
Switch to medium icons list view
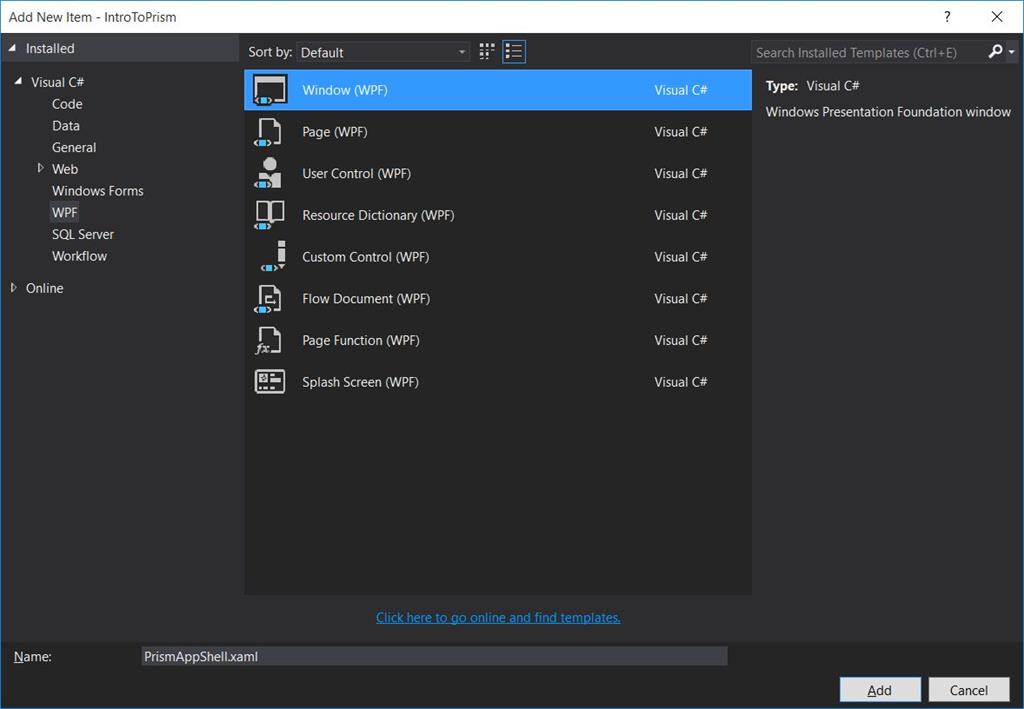[x=514, y=52]
